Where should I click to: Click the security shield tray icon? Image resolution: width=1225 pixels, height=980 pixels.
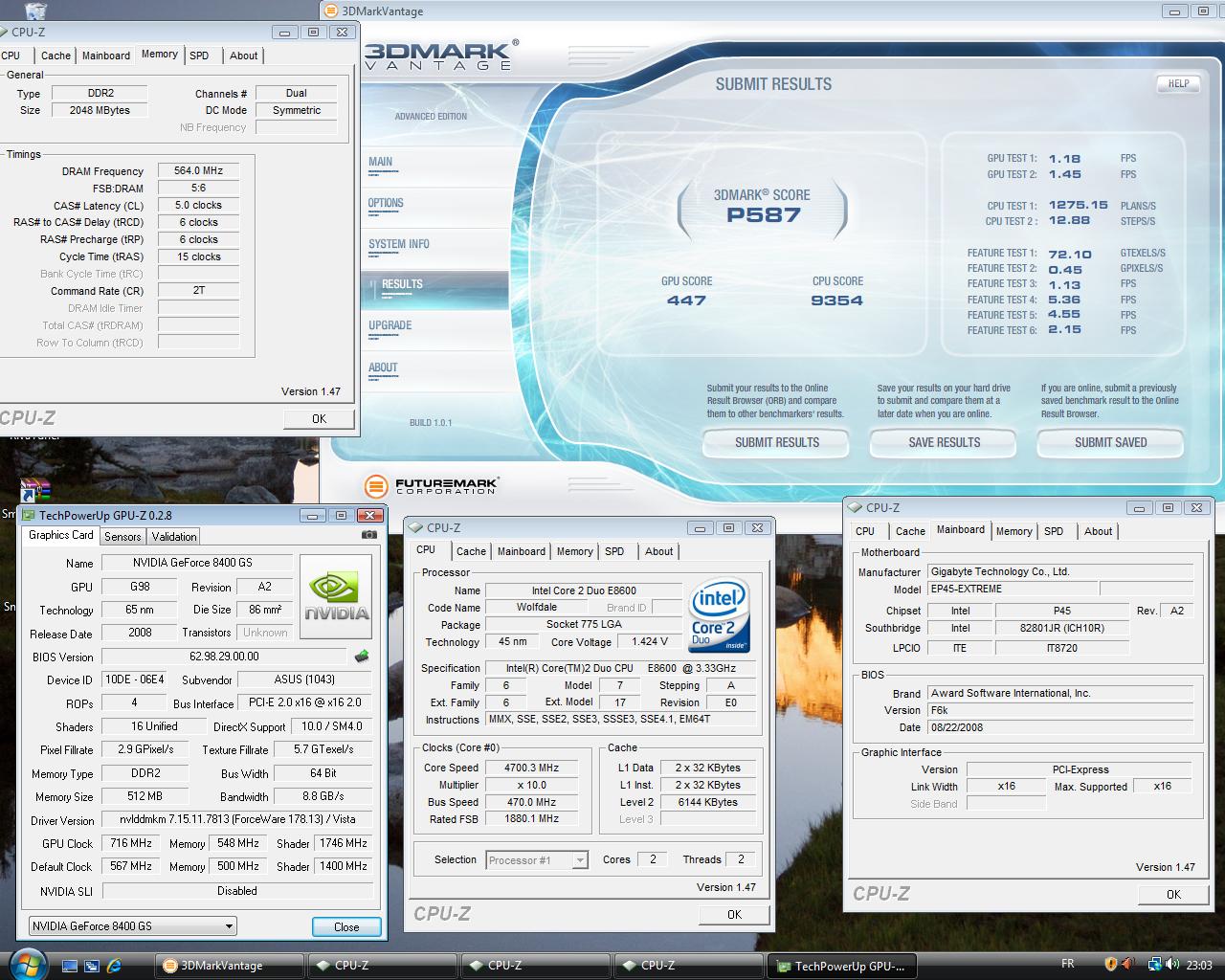1110,965
